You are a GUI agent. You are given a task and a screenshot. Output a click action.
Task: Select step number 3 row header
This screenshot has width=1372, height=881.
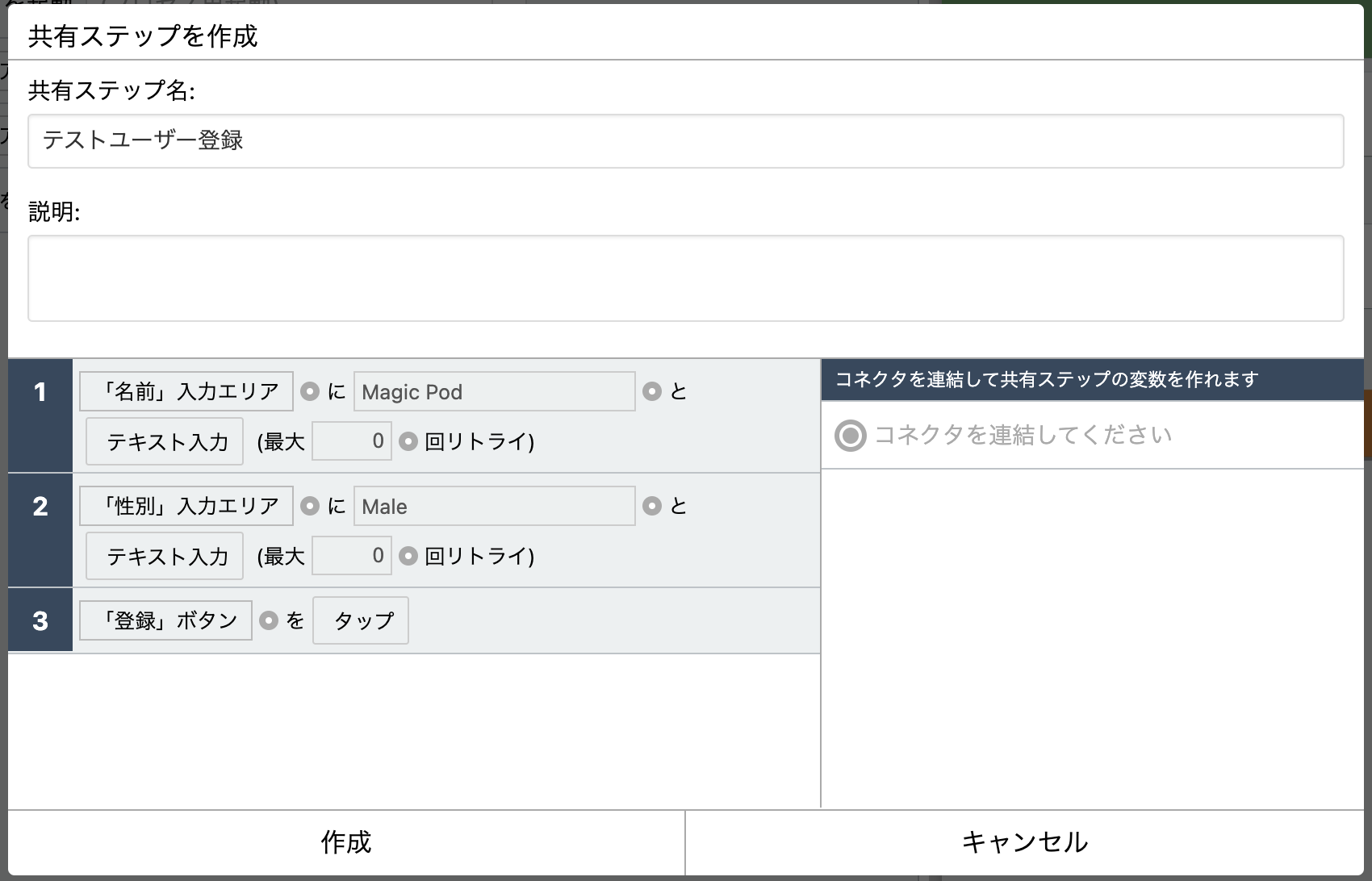point(40,620)
